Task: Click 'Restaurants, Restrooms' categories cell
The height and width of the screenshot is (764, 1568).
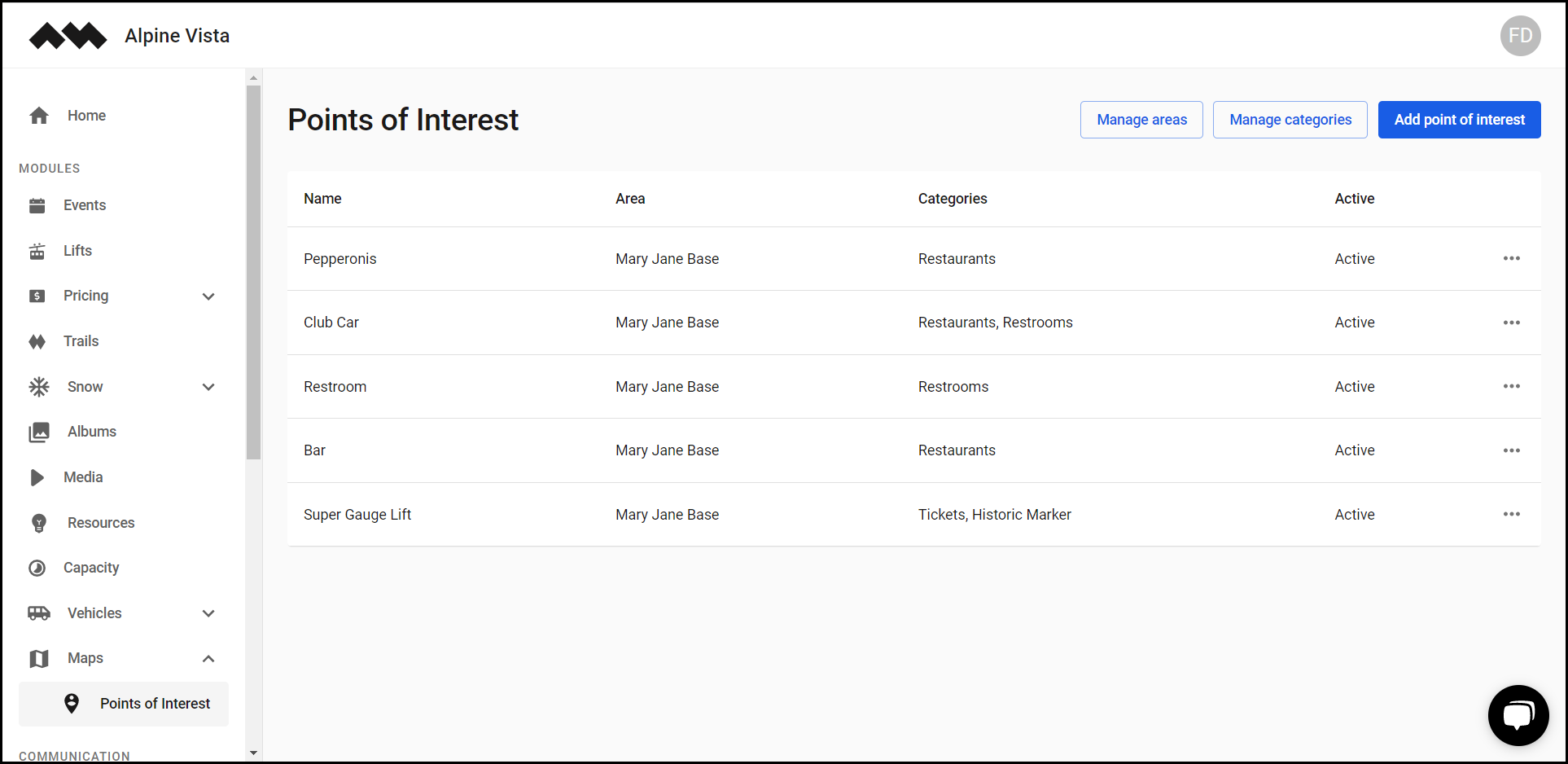Action: tap(996, 323)
